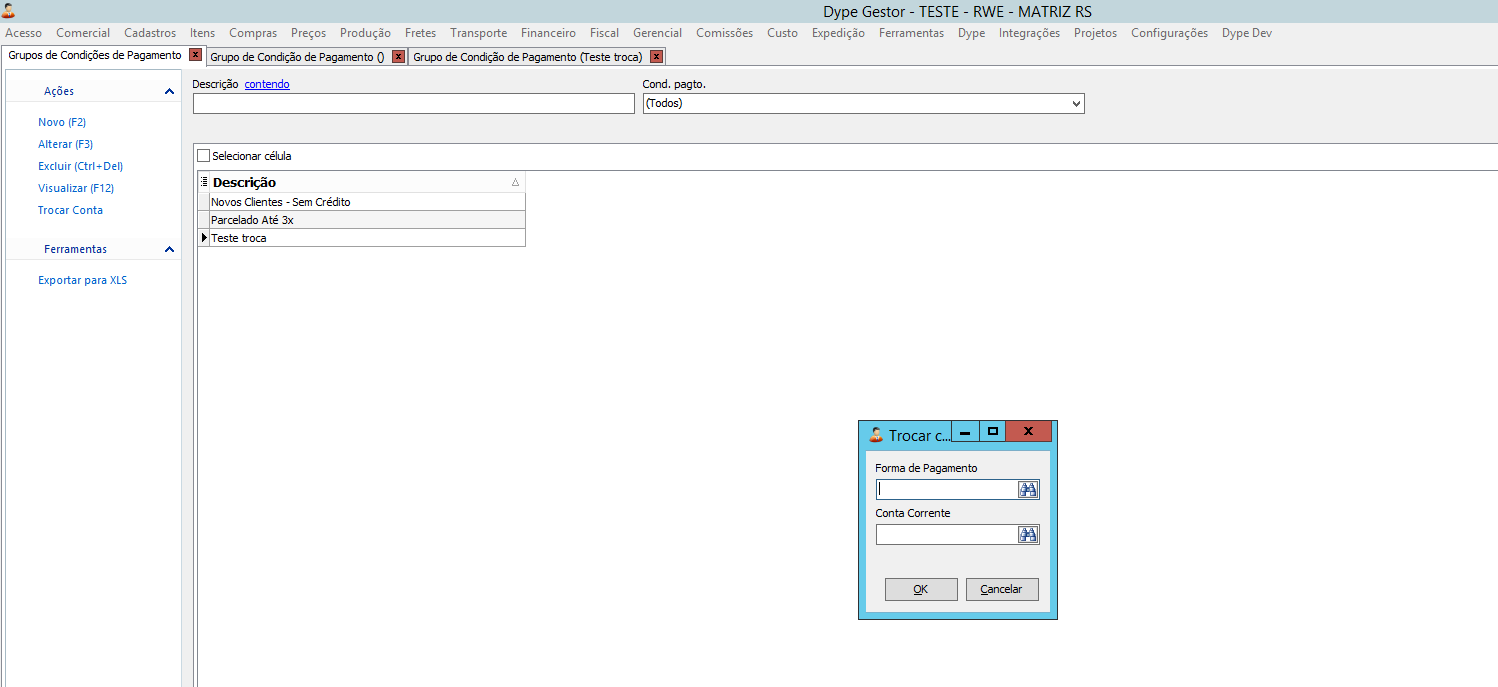Click the Dype Gestor app icon in title bar

8,10
